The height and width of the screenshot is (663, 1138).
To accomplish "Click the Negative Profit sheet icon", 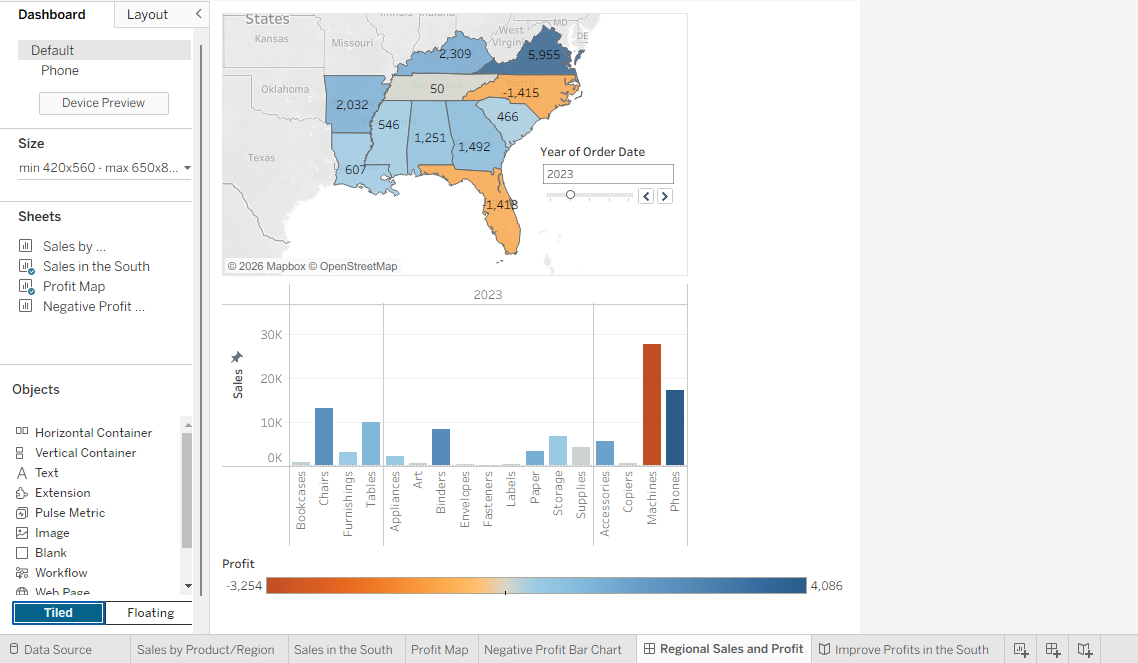I will point(25,306).
